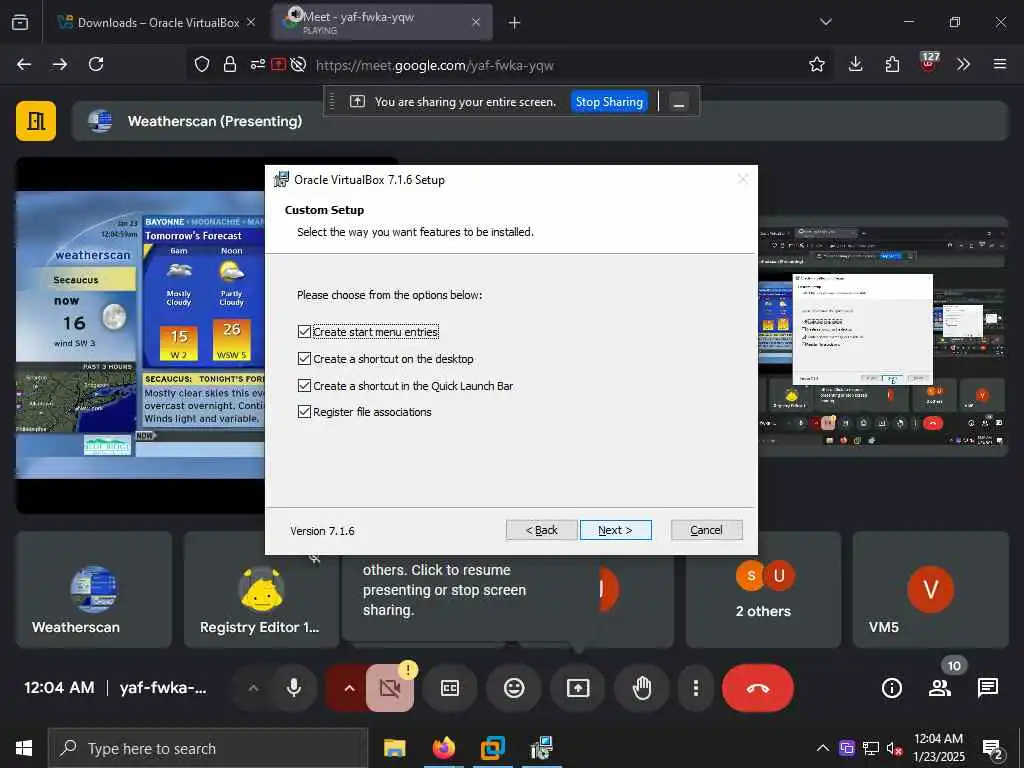Send an emoji reaction
The height and width of the screenshot is (768, 1024).
[x=514, y=688]
